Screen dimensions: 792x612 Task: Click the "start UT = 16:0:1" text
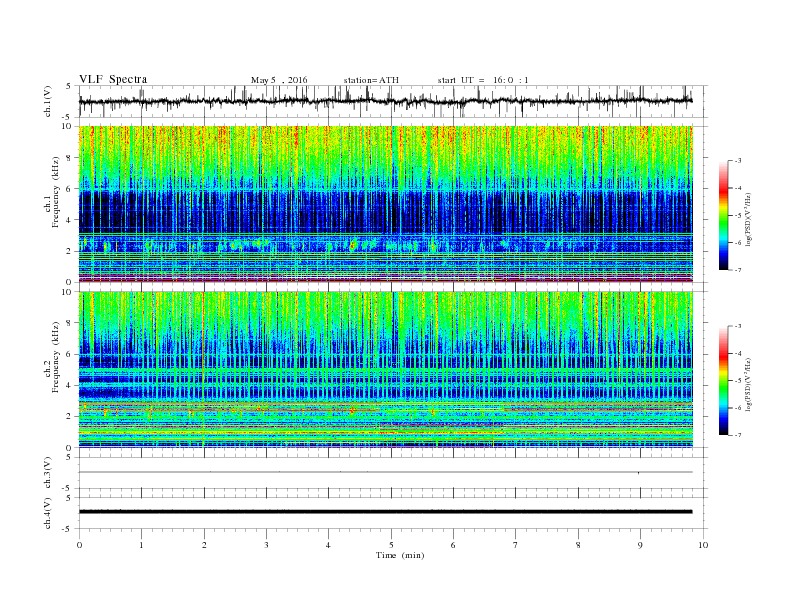click(483, 80)
